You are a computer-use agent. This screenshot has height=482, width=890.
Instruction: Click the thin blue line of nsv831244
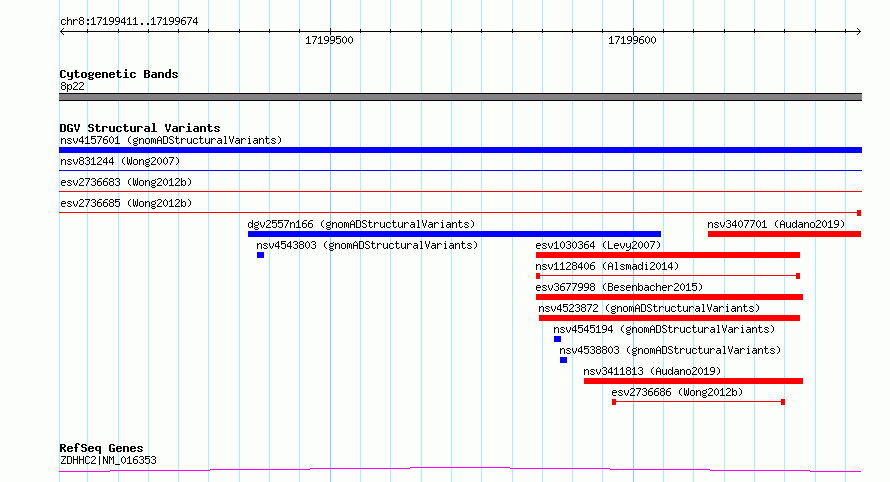460,170
